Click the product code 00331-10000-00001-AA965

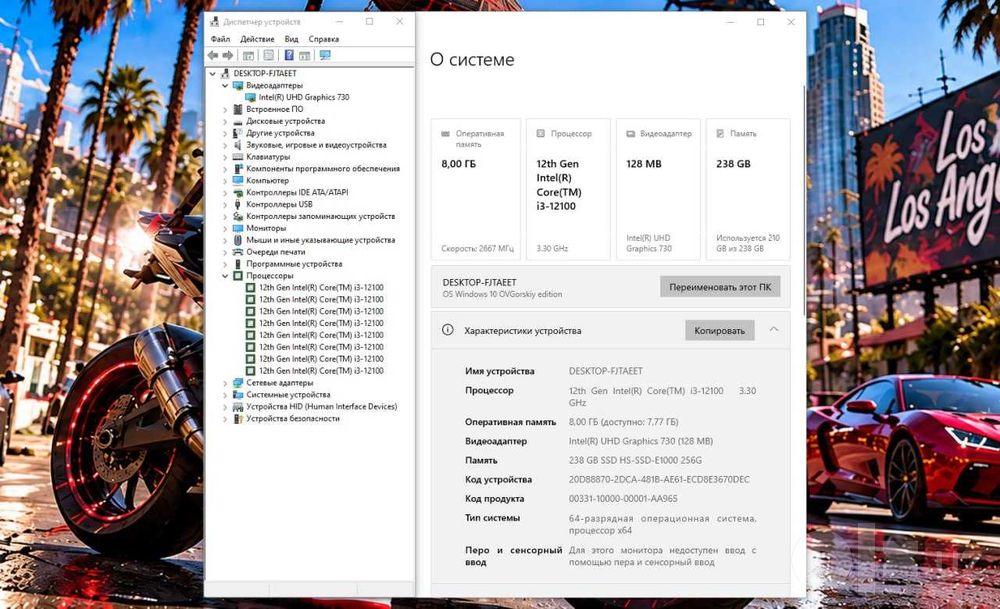[x=623, y=499]
